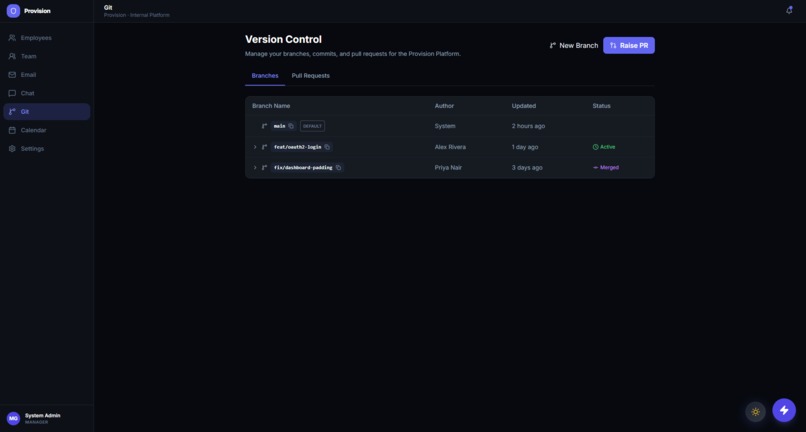The height and width of the screenshot is (432, 806).
Task: Select the Branches tab
Action: [265, 76]
